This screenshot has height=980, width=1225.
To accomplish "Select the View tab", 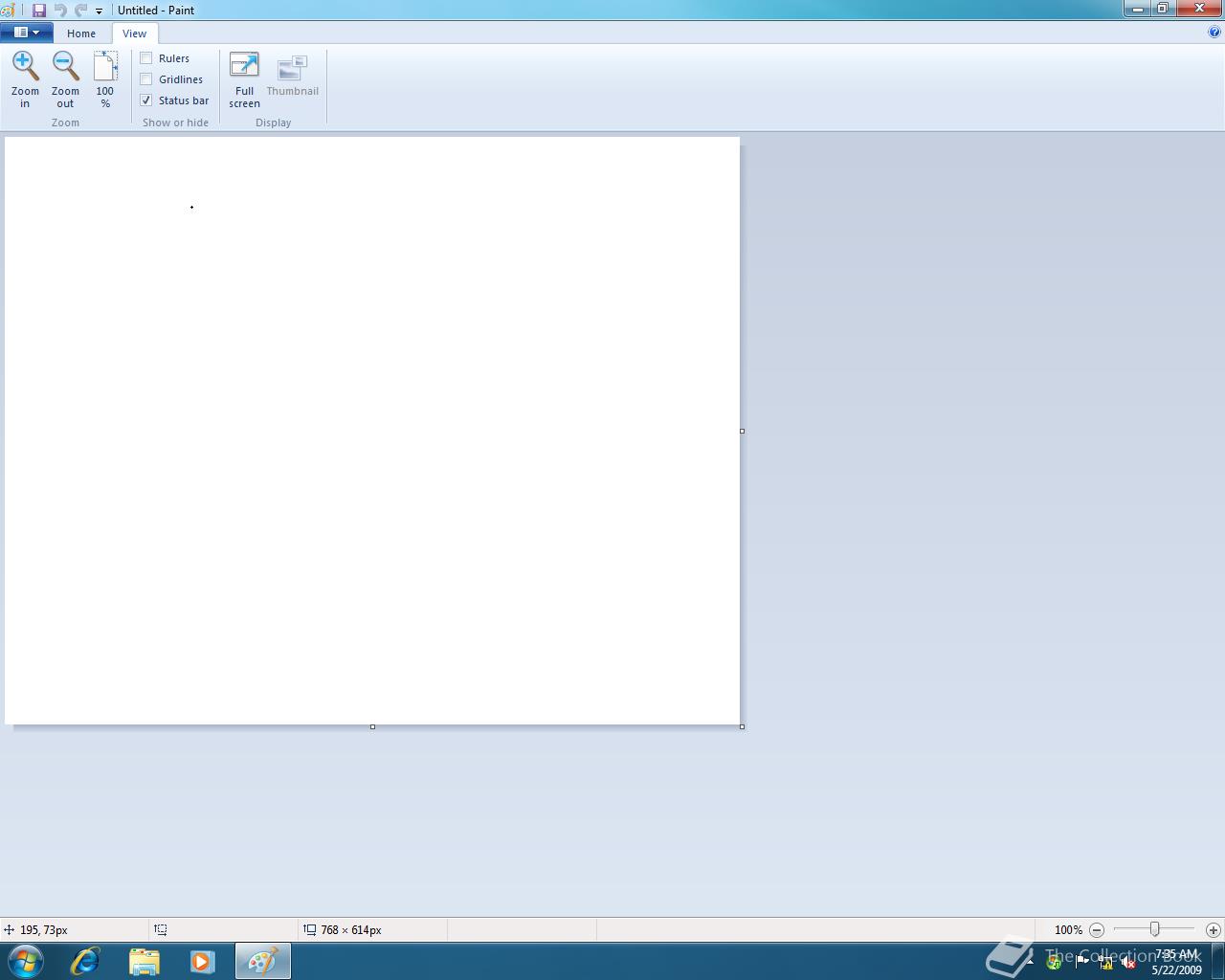I will (134, 33).
